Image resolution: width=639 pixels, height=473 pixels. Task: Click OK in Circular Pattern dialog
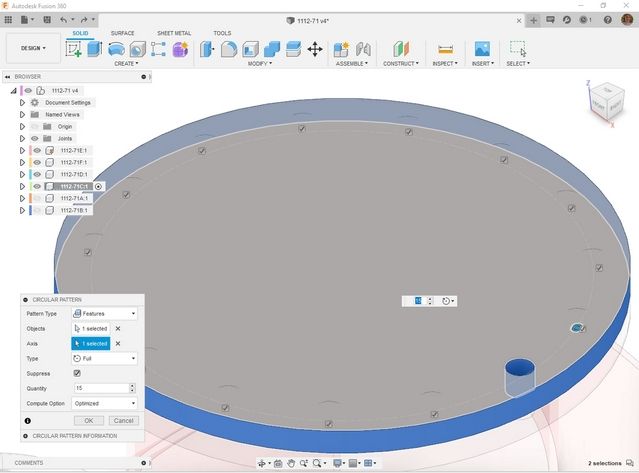click(x=89, y=420)
